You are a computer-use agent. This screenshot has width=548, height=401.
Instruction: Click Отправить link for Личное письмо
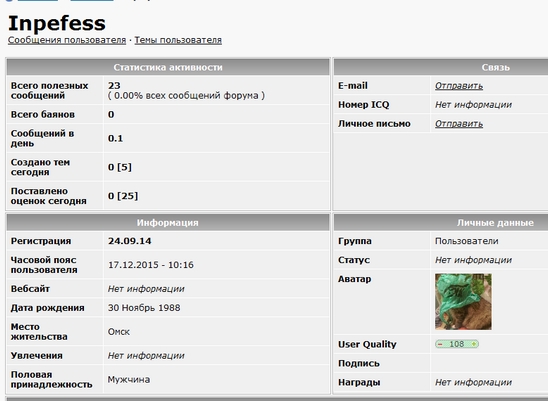pyautogui.click(x=459, y=124)
